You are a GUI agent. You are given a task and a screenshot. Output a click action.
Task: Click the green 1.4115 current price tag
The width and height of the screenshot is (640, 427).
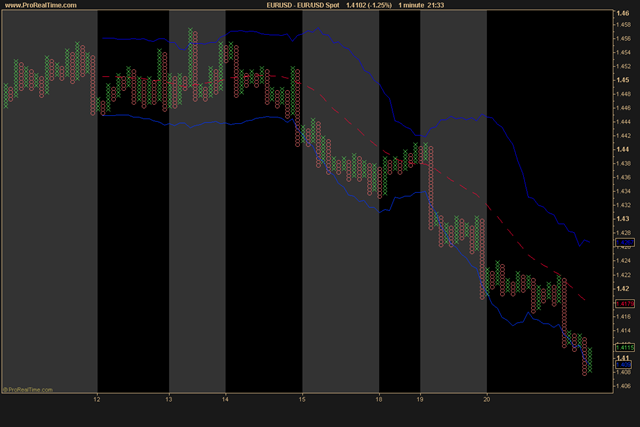[625, 347]
